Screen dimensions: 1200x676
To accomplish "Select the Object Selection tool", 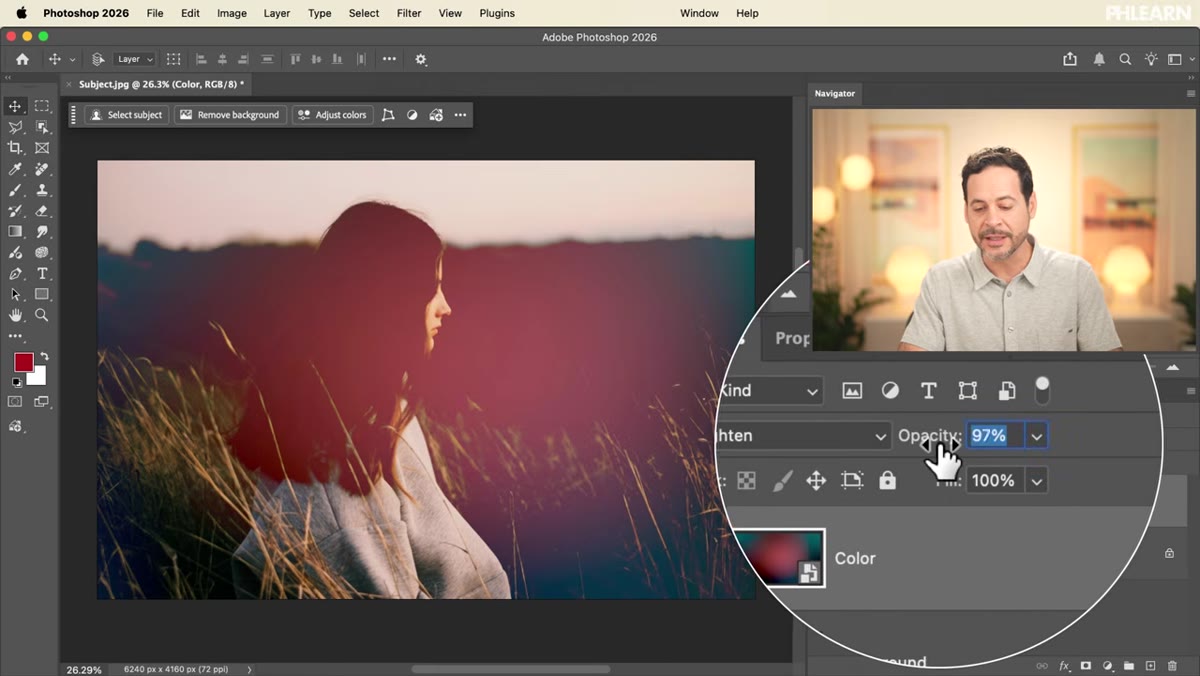I will (x=42, y=127).
